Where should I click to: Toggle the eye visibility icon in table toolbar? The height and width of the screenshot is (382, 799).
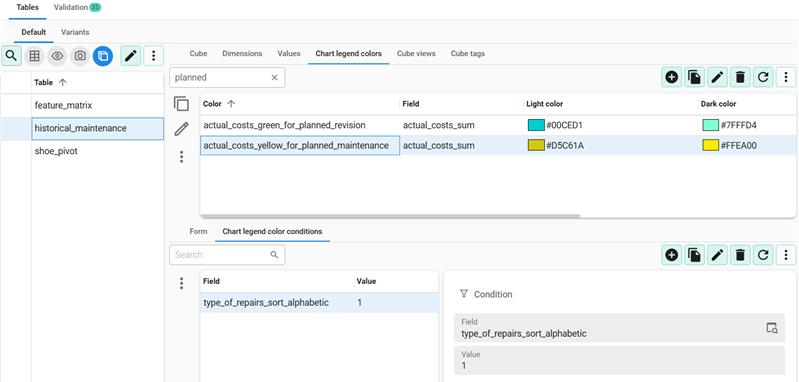58,56
